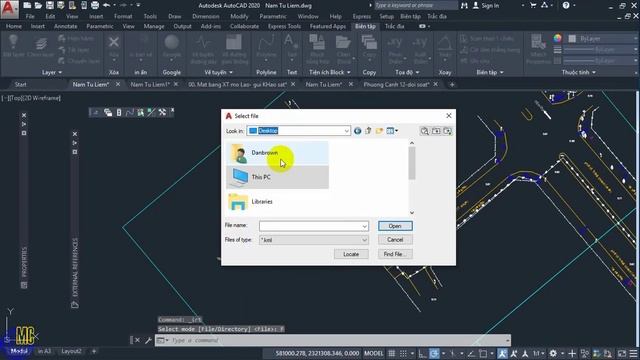Click the clean screen icon in status bar
The height and width of the screenshot is (360, 640).
(622, 353)
